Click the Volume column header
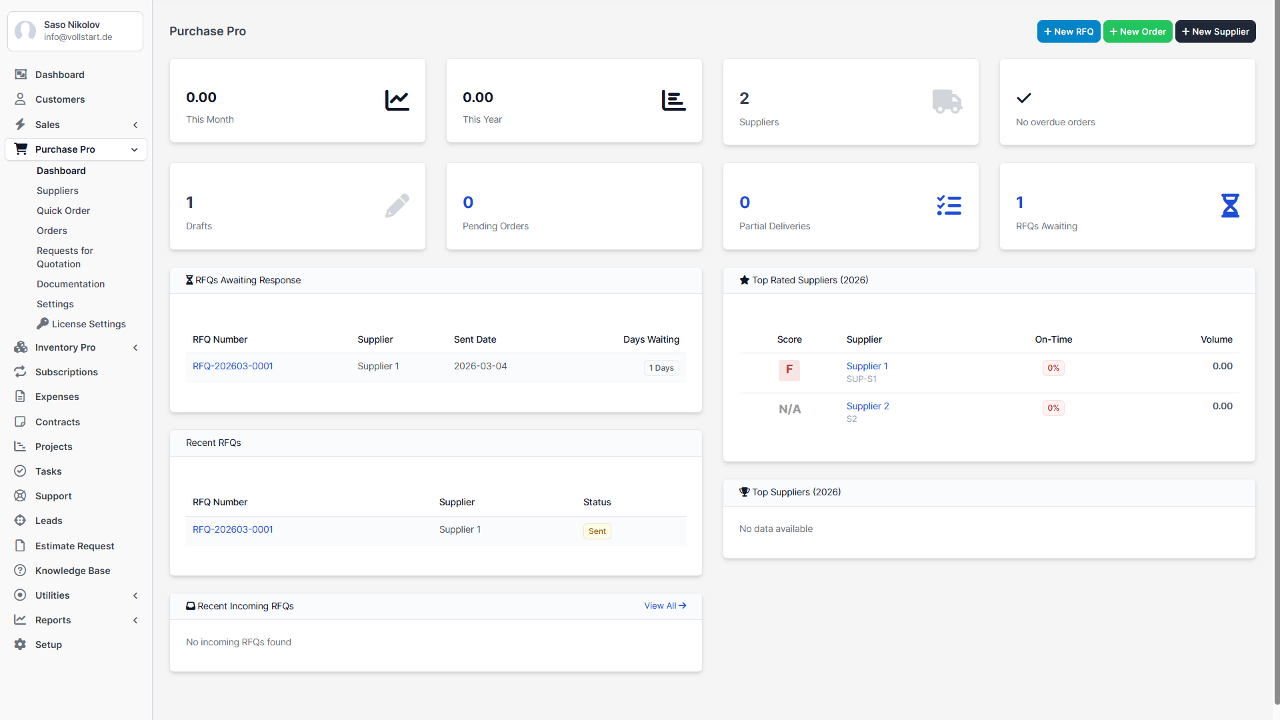 1217,340
